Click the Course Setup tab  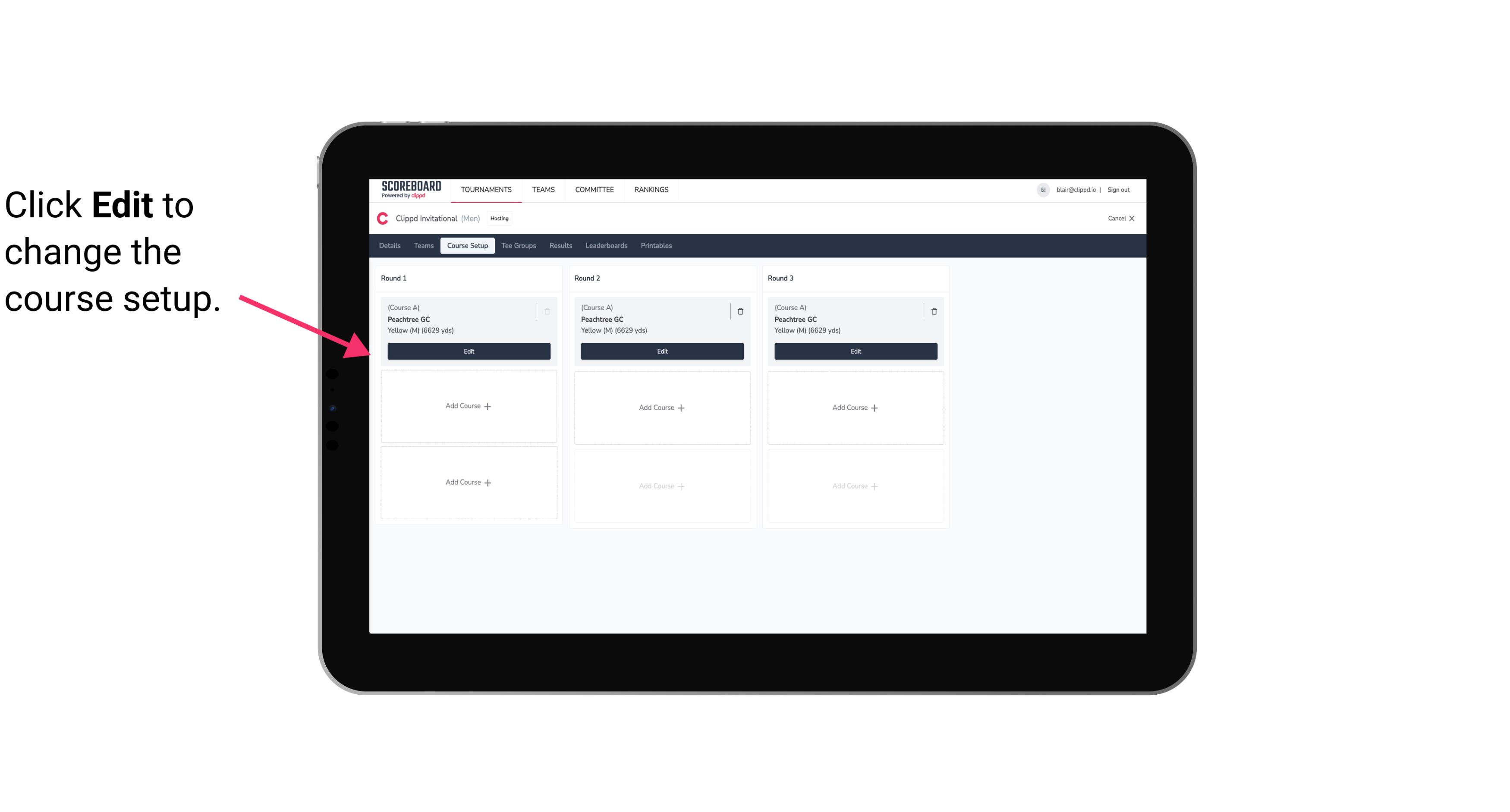point(467,245)
